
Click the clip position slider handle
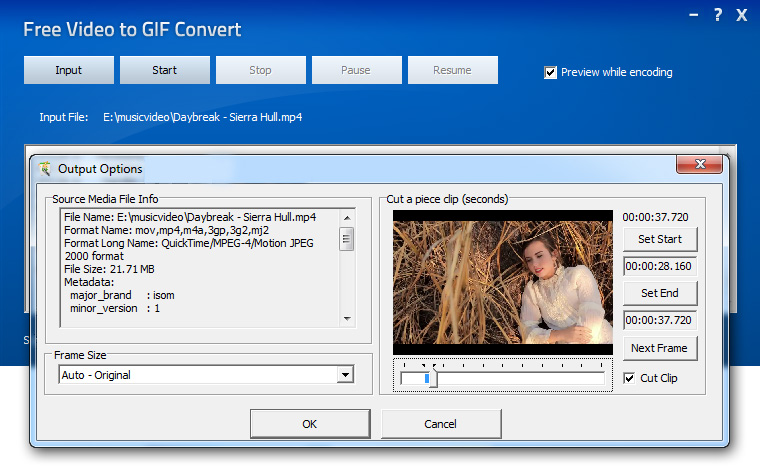pos(428,378)
